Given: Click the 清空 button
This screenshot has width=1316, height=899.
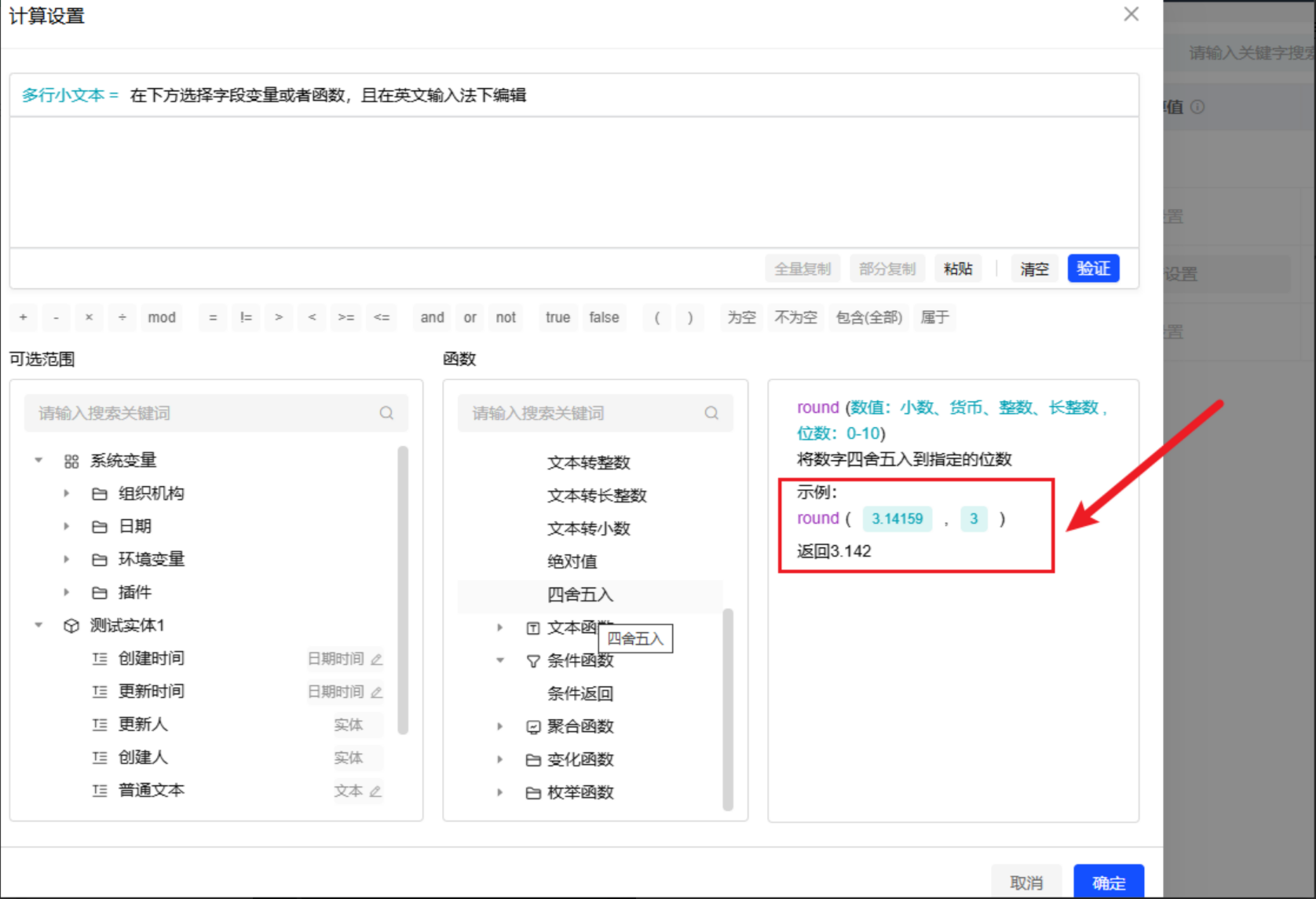Looking at the screenshot, I should pos(1034,269).
